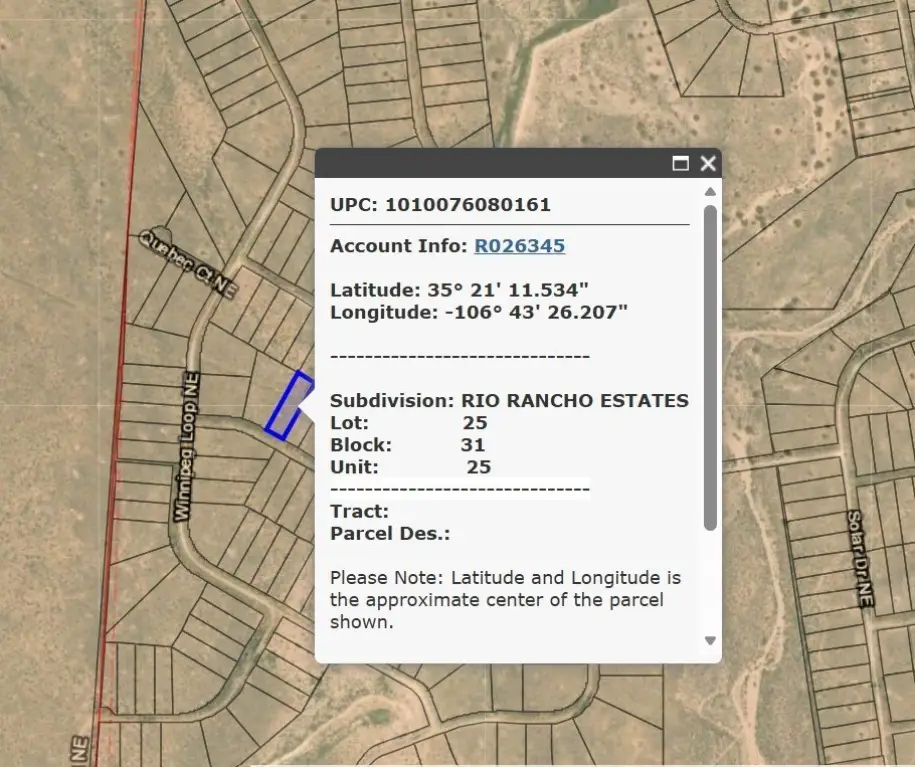Screen dimensions: 915x767
Task: Click the Latitude value in popup
Action: (507, 290)
